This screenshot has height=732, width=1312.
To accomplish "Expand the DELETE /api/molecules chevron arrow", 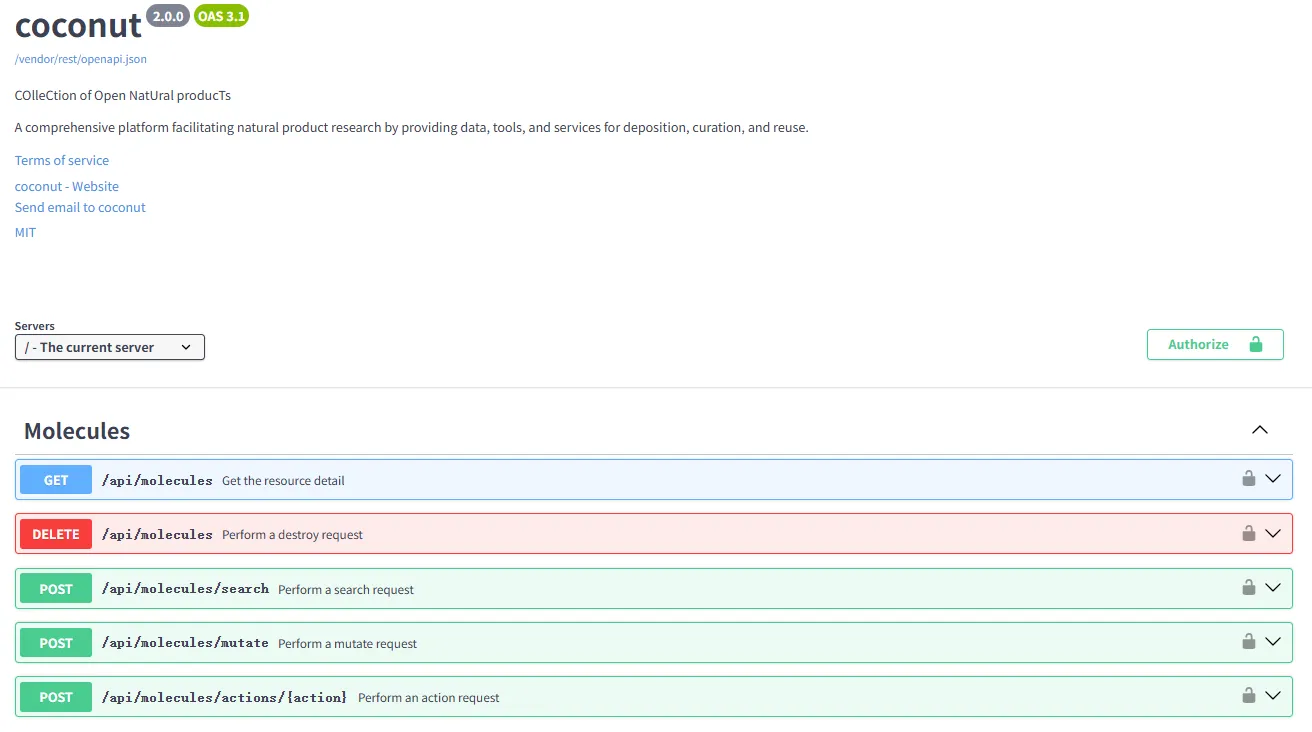I will (1273, 533).
